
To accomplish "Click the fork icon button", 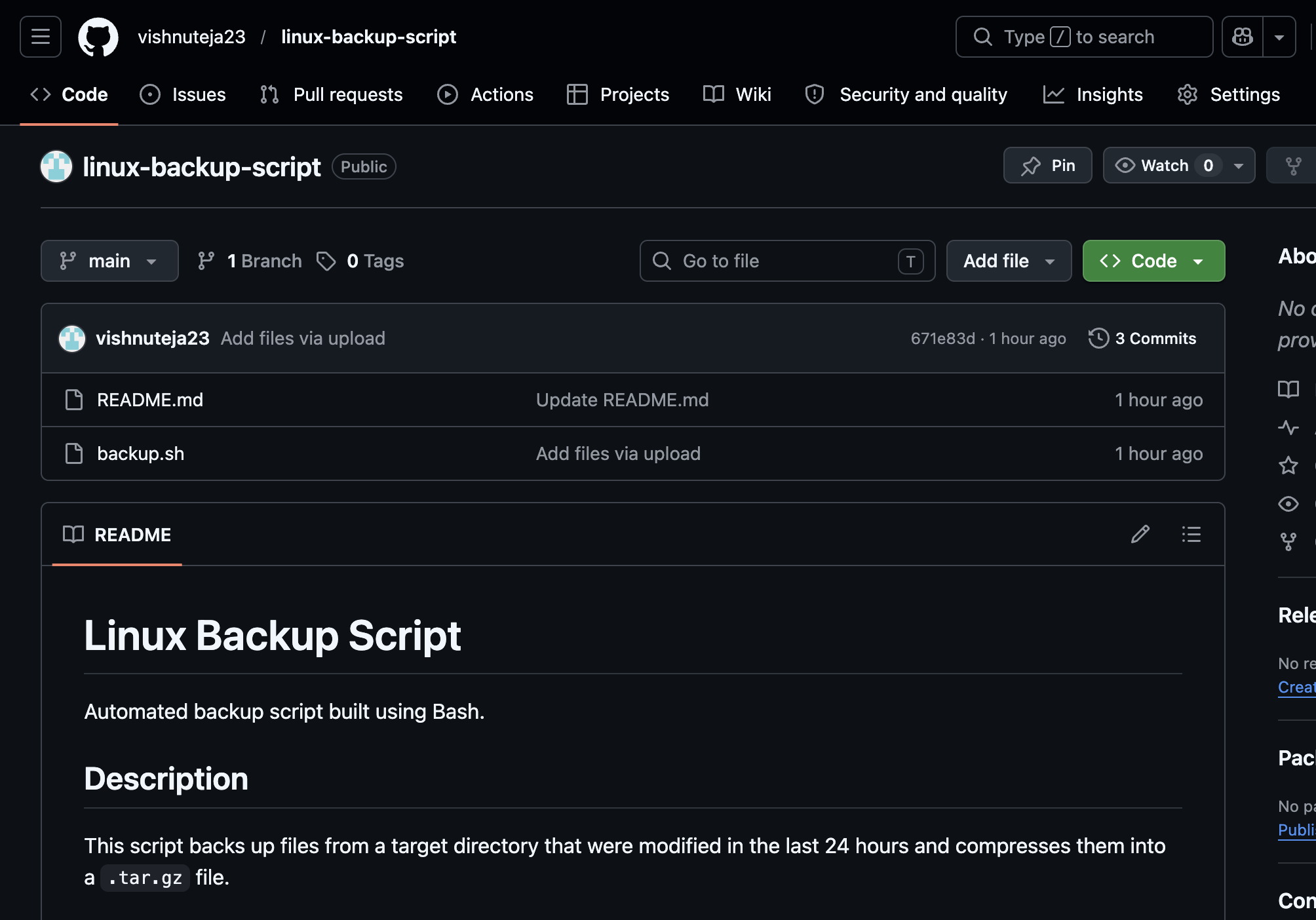I will (1294, 166).
